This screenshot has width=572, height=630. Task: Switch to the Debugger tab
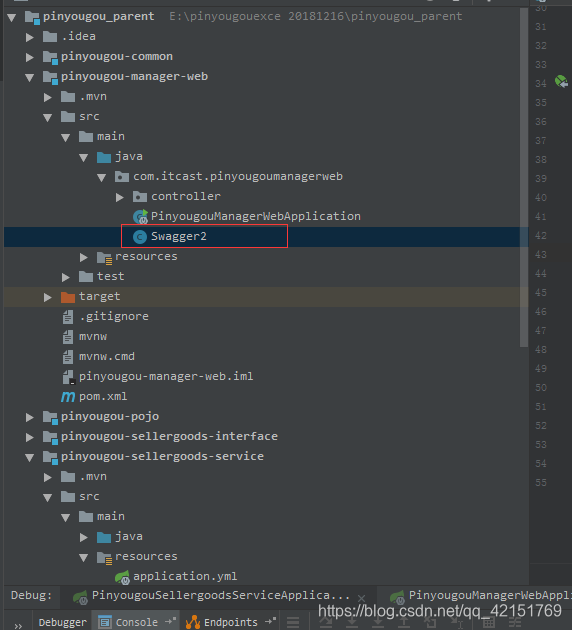pyautogui.click(x=62, y=622)
